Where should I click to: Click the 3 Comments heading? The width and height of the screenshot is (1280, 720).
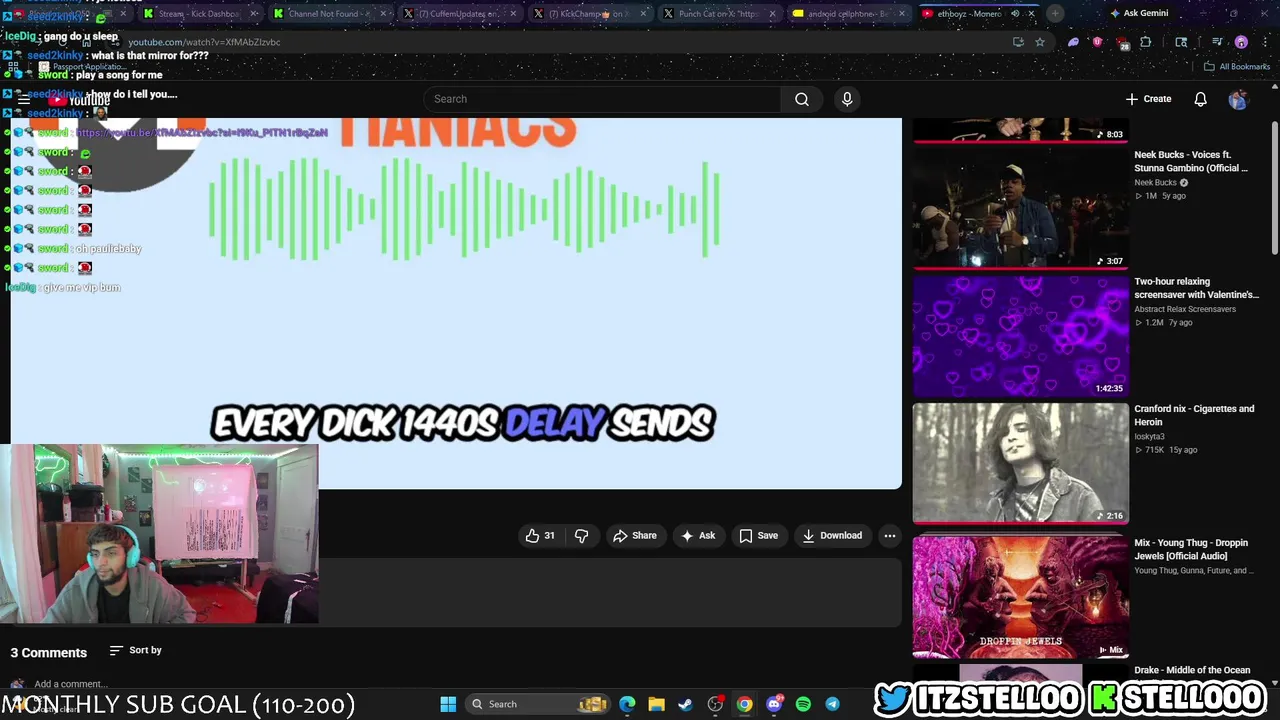pyautogui.click(x=49, y=652)
